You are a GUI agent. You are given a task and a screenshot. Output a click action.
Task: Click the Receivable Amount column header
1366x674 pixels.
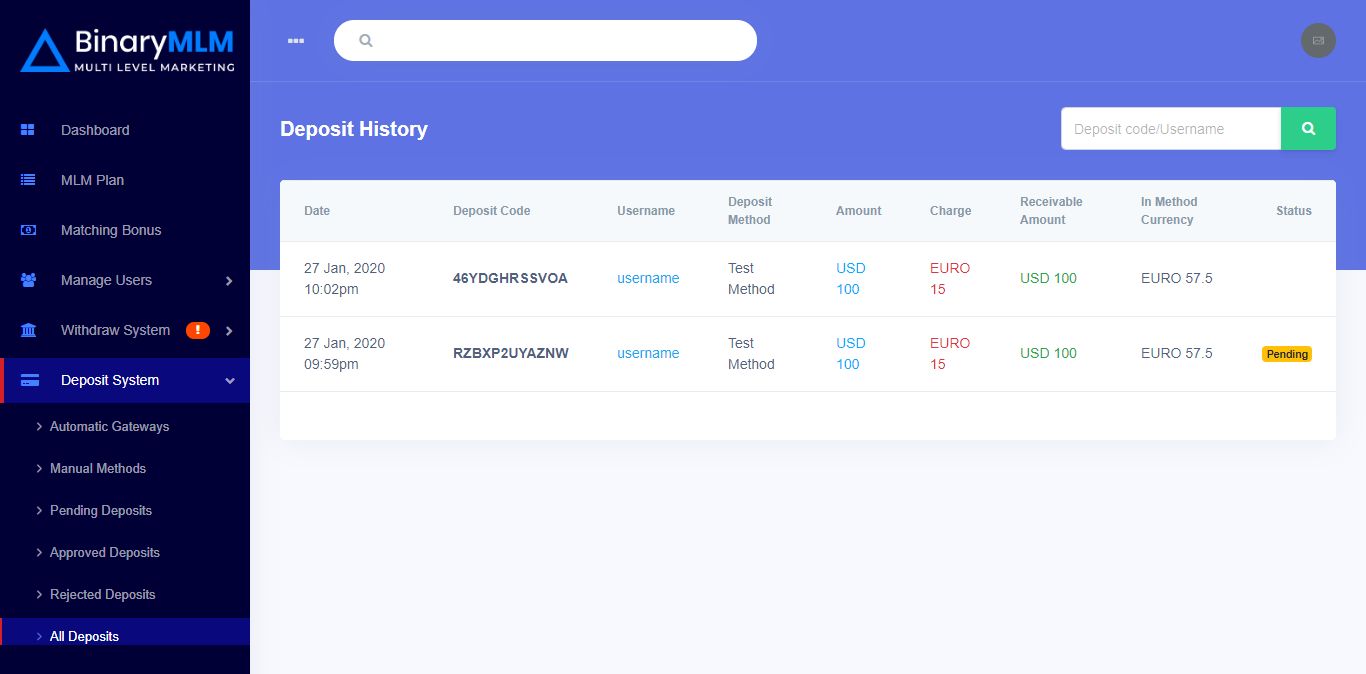(x=1051, y=211)
